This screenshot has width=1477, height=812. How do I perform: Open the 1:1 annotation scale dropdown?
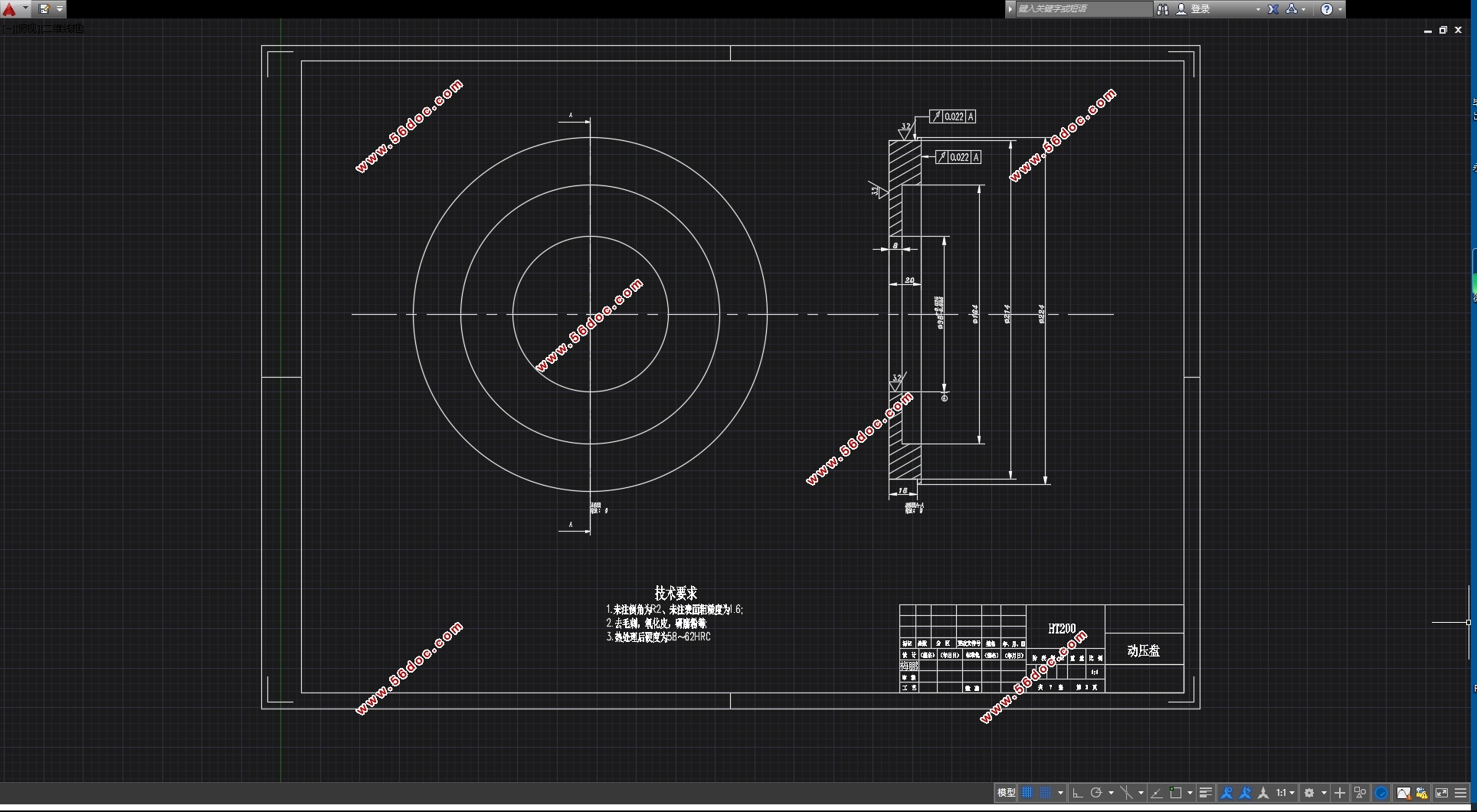pyautogui.click(x=1285, y=793)
